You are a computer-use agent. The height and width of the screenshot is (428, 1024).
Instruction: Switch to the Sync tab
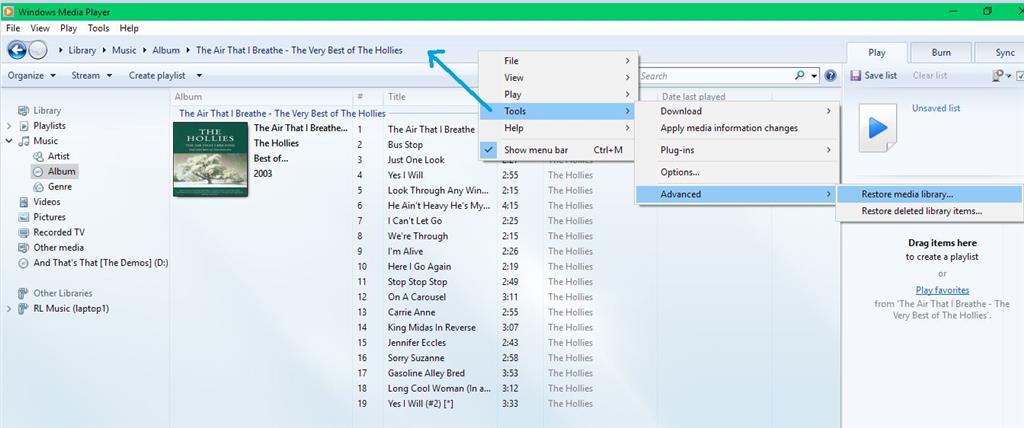click(1000, 53)
